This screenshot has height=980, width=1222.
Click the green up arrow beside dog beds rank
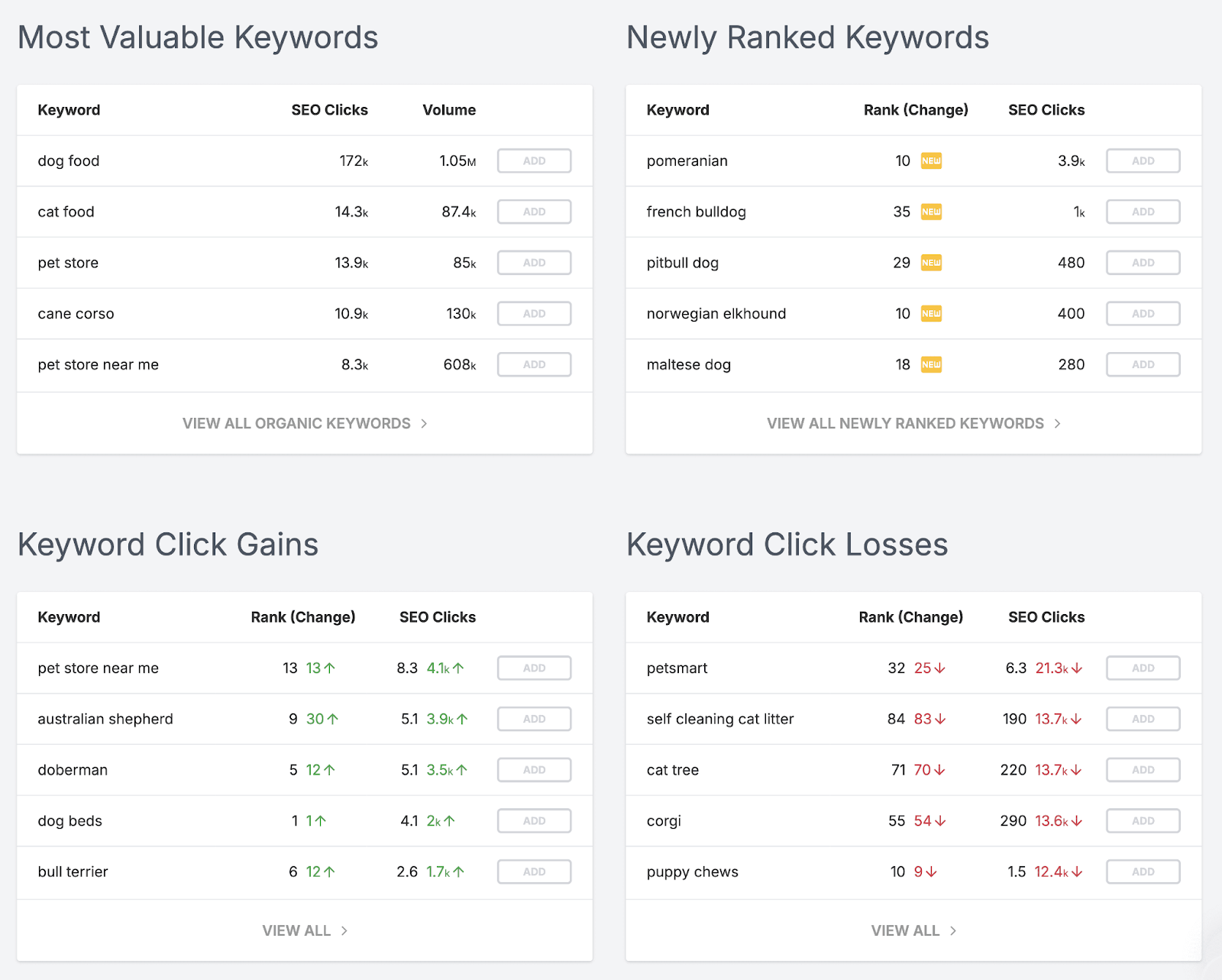320,820
